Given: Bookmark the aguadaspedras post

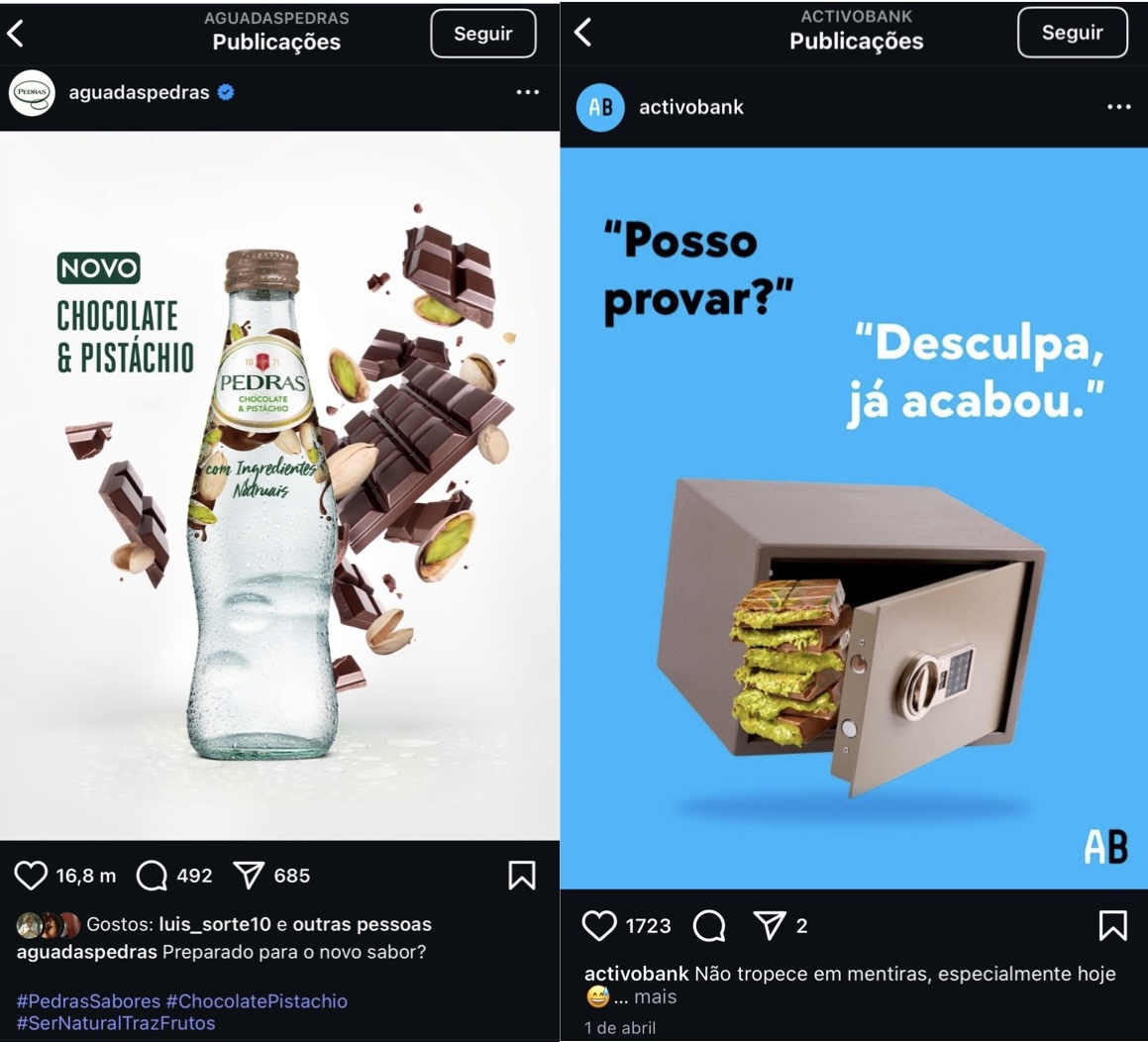Looking at the screenshot, I should 522,875.
